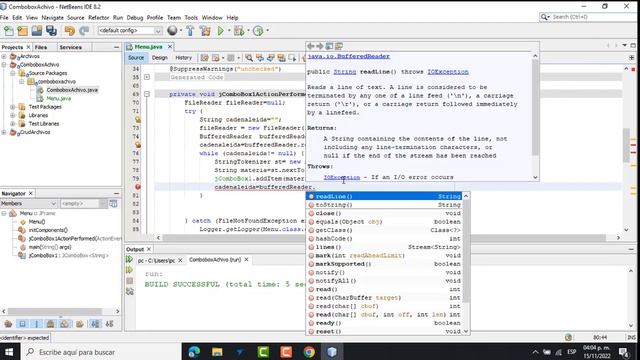Expand the Libraries node
Image resolution: width=640 pixels, height=360 pixels.
coord(13,116)
